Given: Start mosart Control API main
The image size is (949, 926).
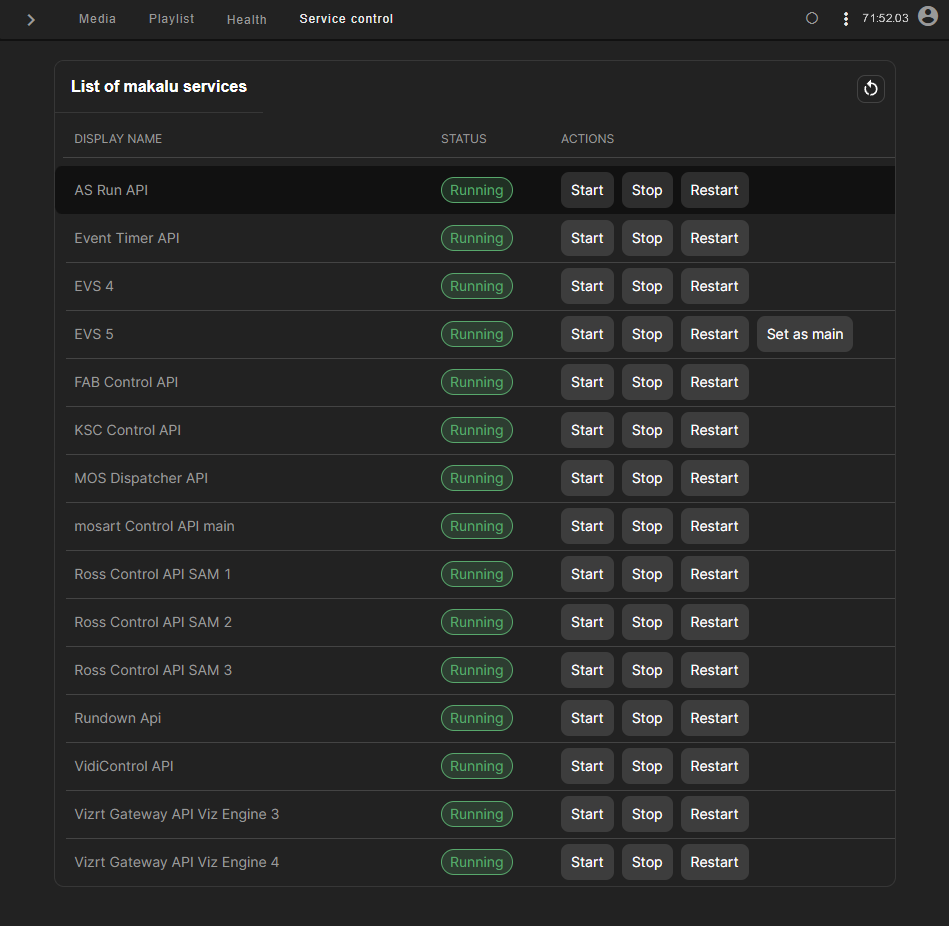Looking at the screenshot, I should point(587,526).
